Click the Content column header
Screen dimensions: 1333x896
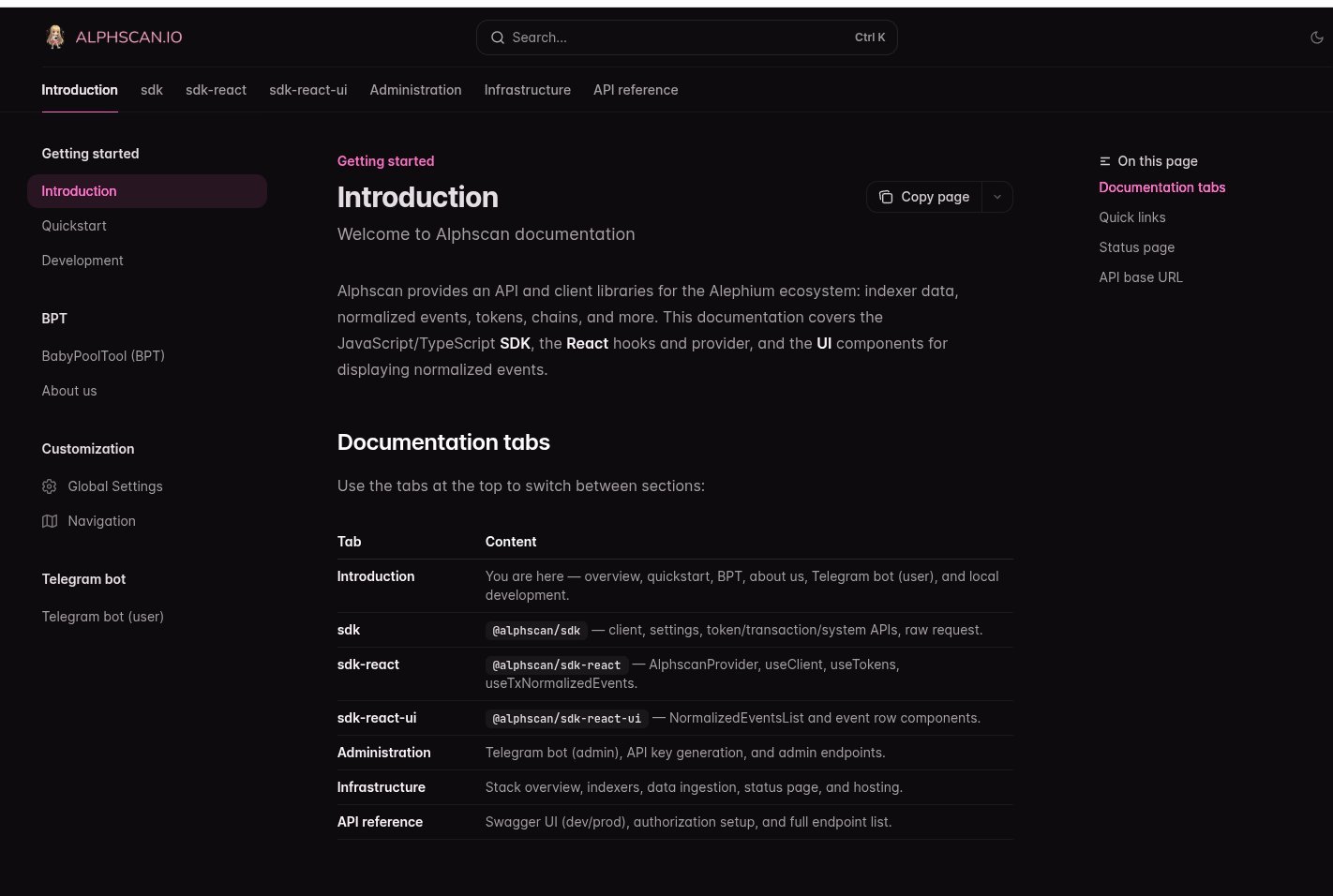pos(511,542)
